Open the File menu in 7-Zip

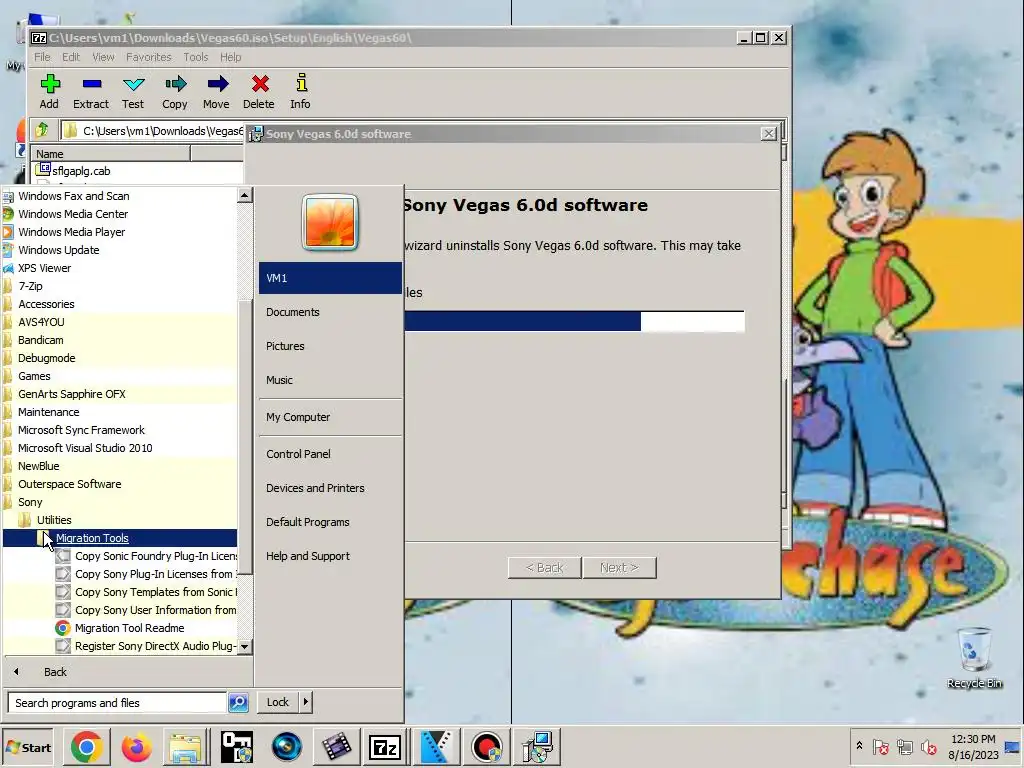click(42, 57)
